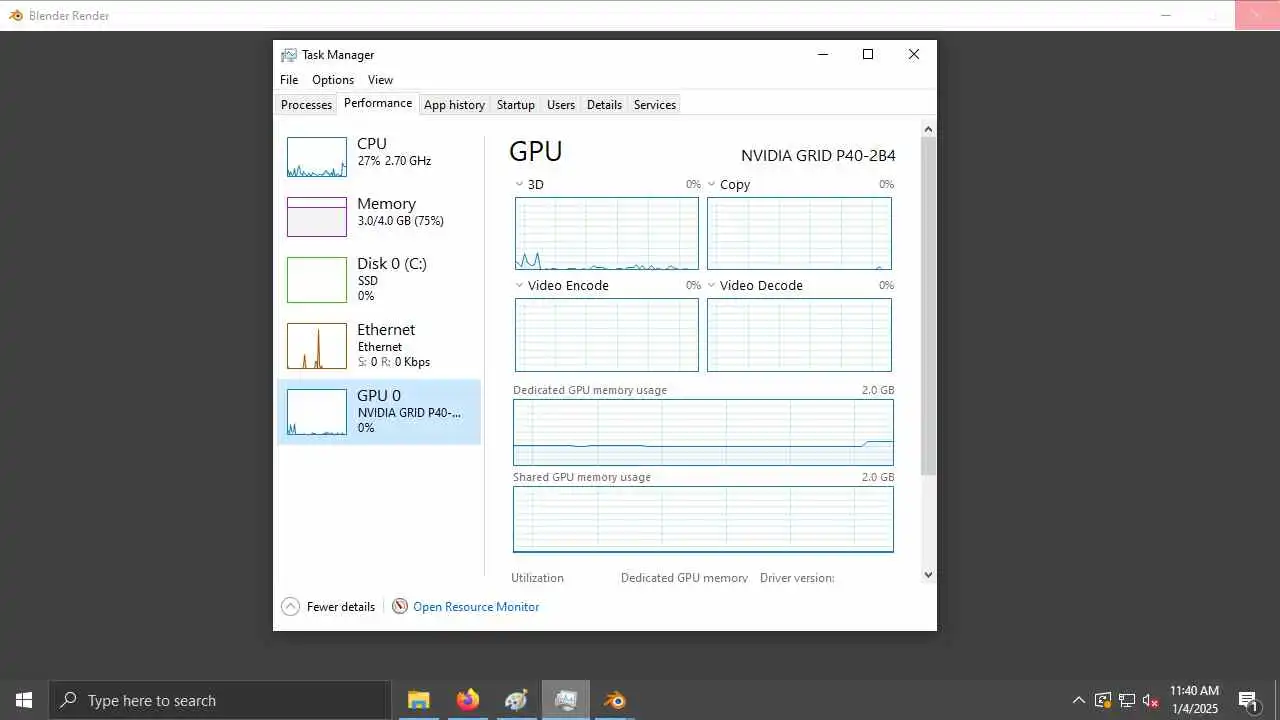Click the Disk 0 mini graph thumbnail
The width and height of the screenshot is (1280, 720).
[x=317, y=280]
